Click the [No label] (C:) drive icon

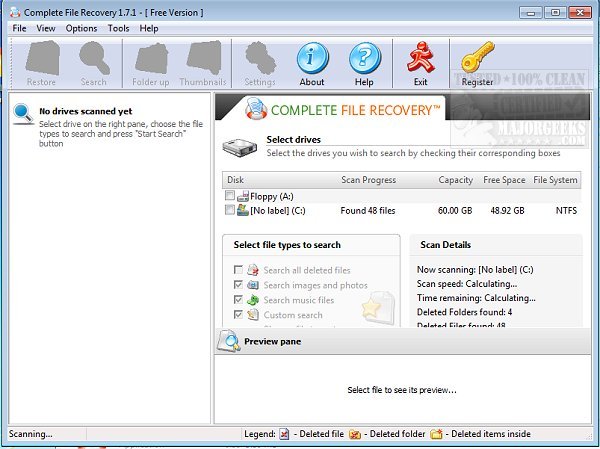pyautogui.click(x=243, y=210)
